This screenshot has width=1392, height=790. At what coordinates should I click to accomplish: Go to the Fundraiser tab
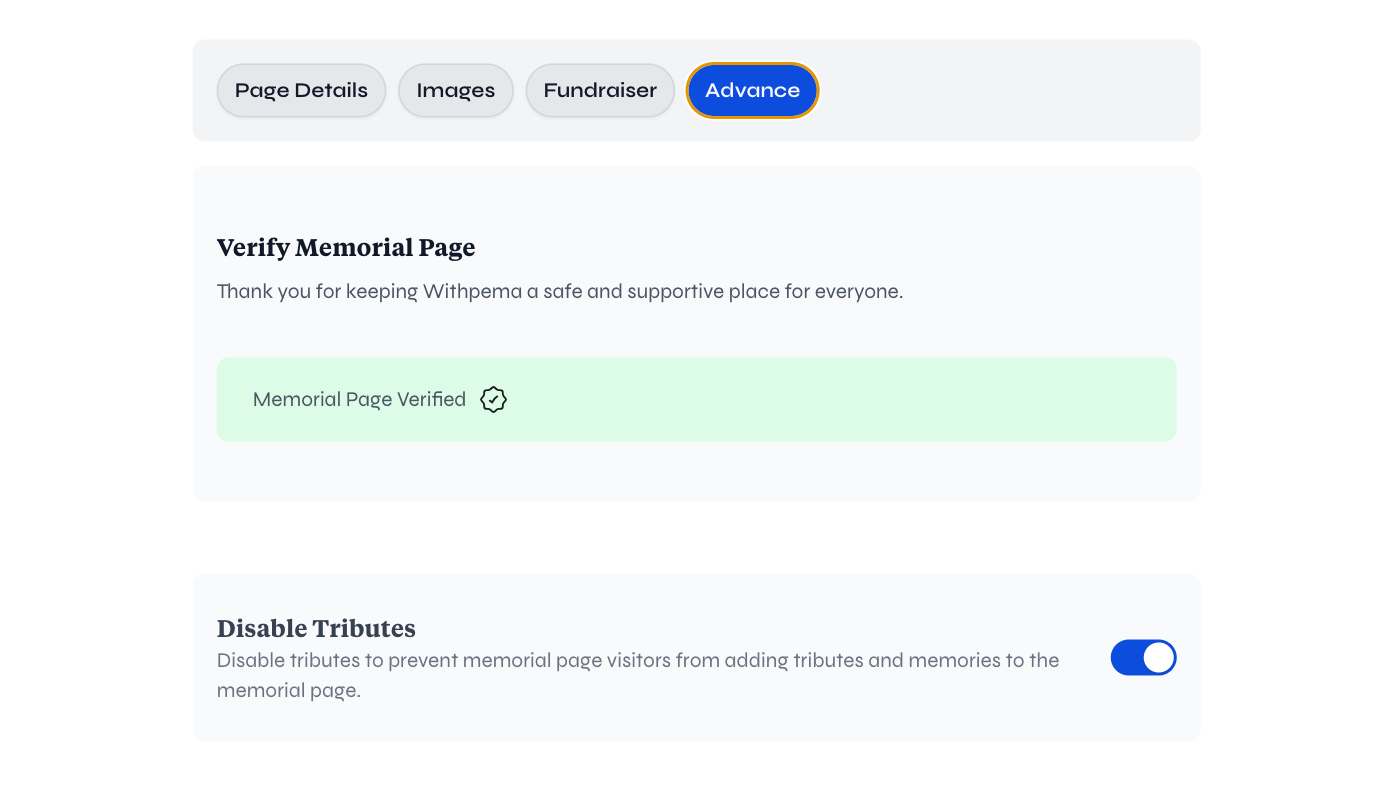(600, 90)
